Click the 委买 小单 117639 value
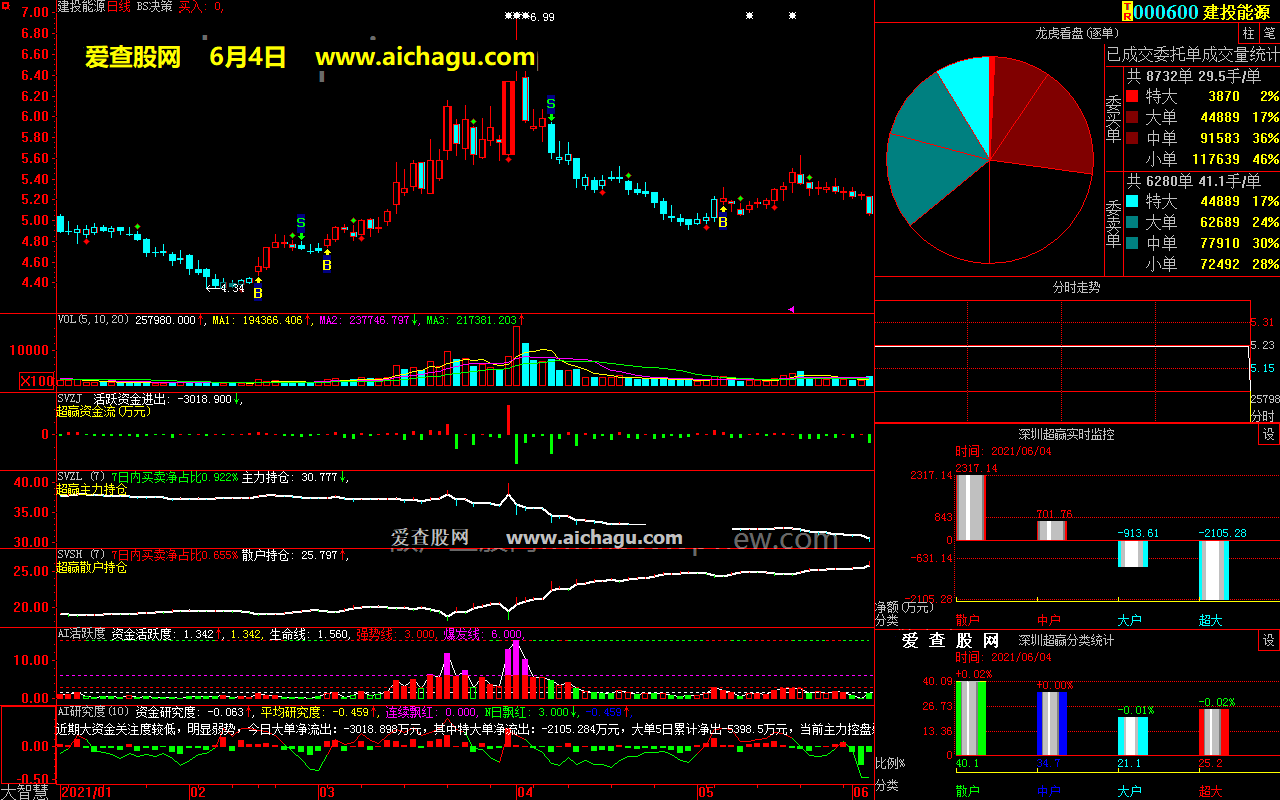The width and height of the screenshot is (1280, 800). click(x=1216, y=160)
